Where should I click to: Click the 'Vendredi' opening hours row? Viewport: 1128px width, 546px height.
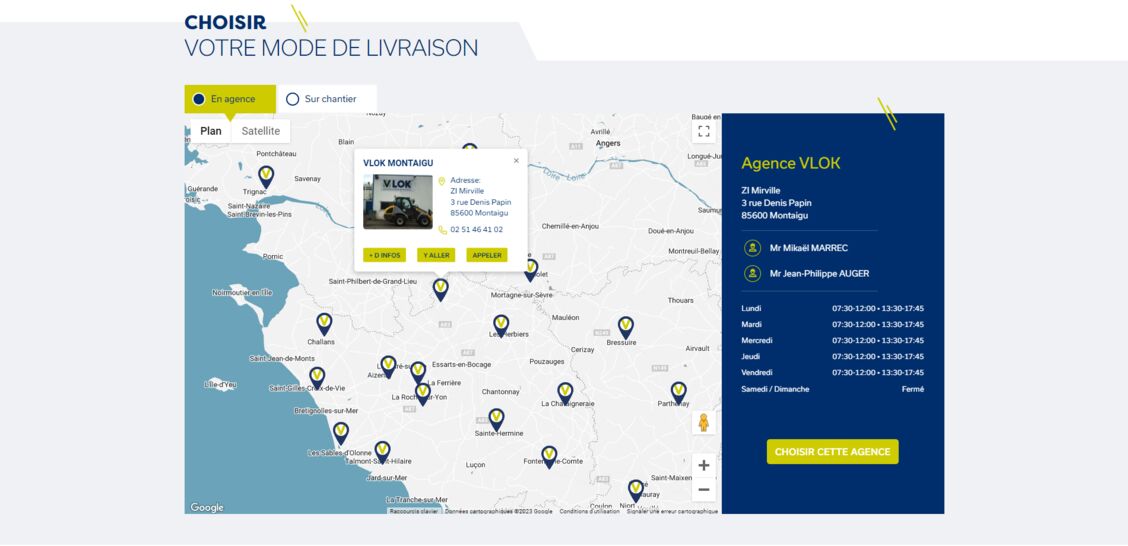(832, 373)
